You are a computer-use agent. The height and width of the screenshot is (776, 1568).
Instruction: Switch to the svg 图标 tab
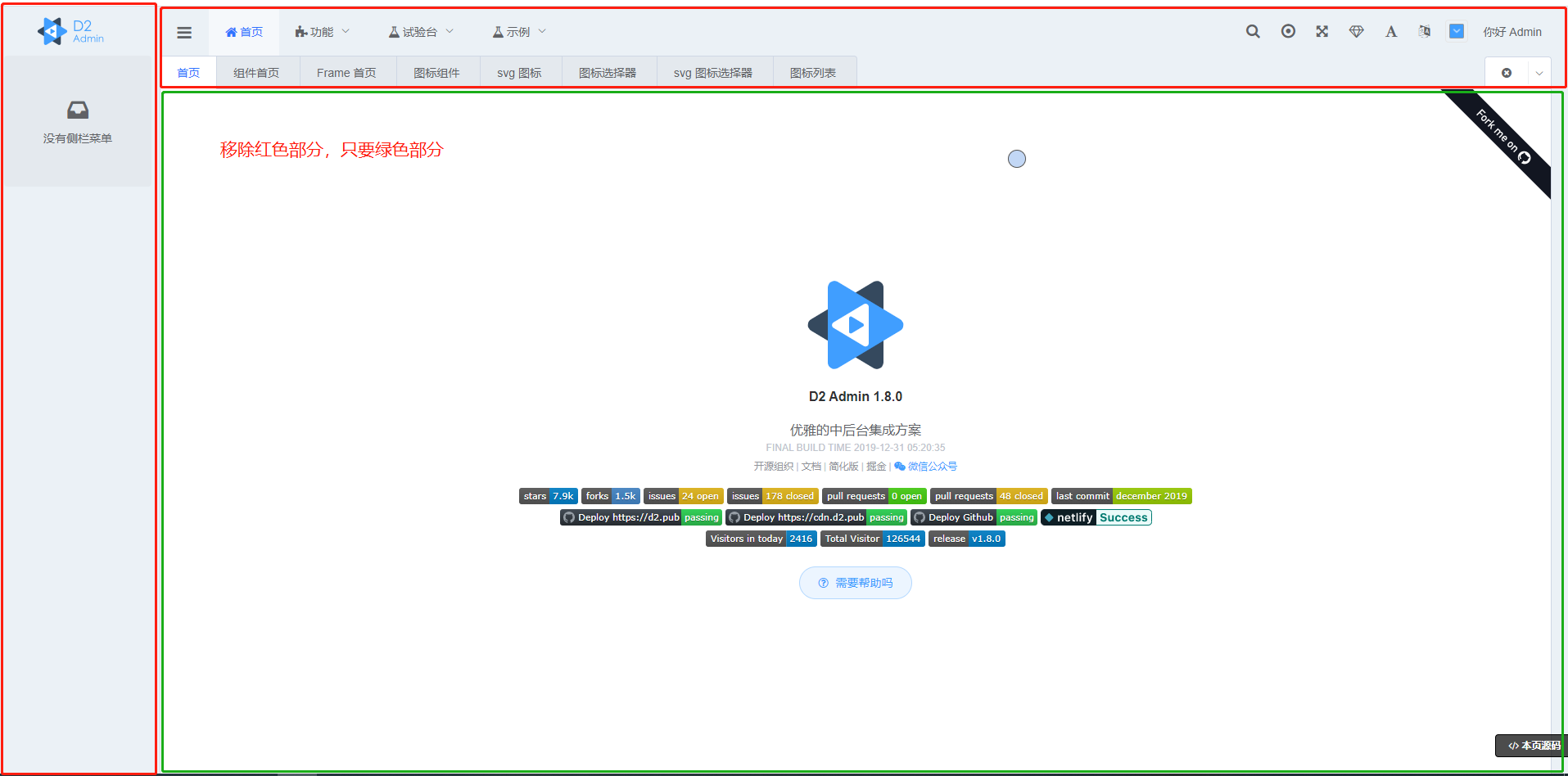coord(519,73)
